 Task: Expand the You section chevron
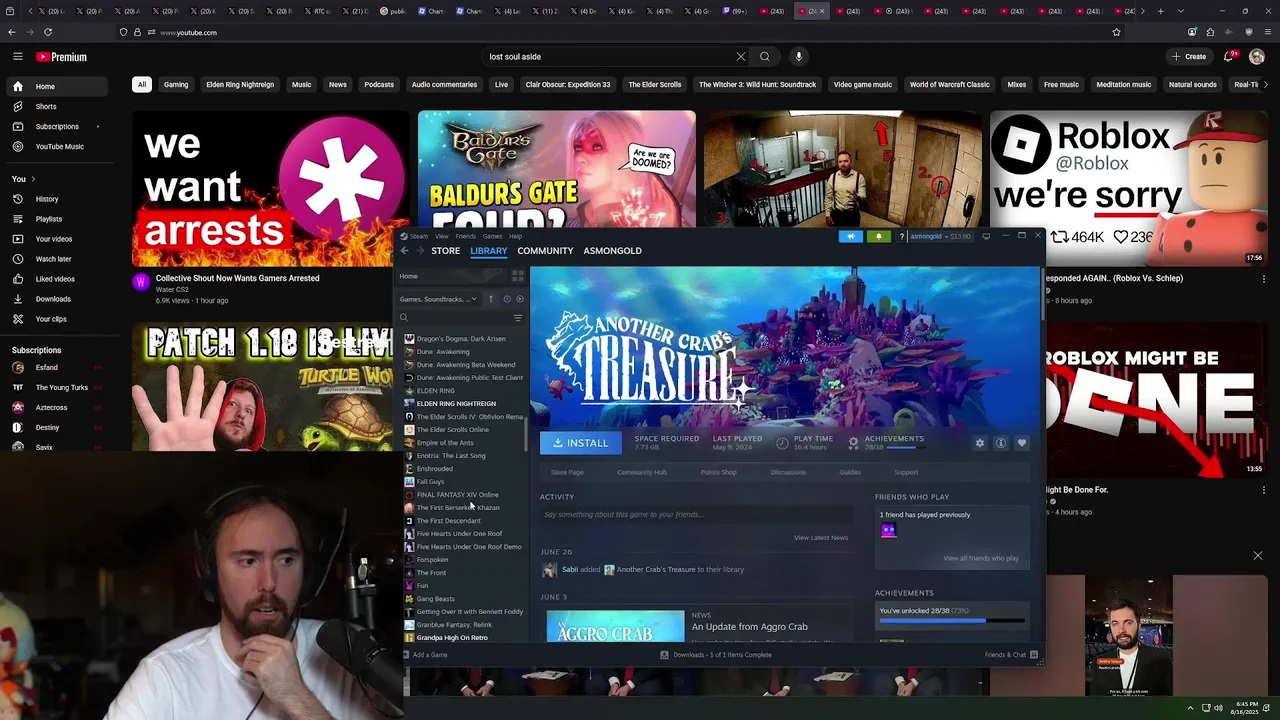point(33,179)
